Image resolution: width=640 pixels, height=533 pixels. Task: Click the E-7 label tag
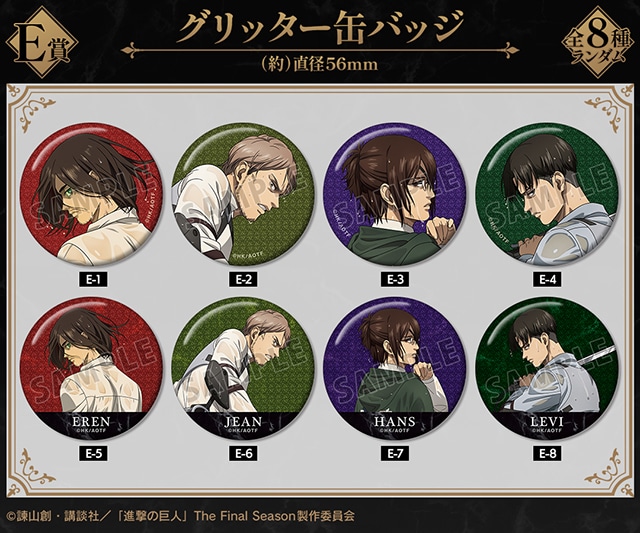click(x=395, y=453)
